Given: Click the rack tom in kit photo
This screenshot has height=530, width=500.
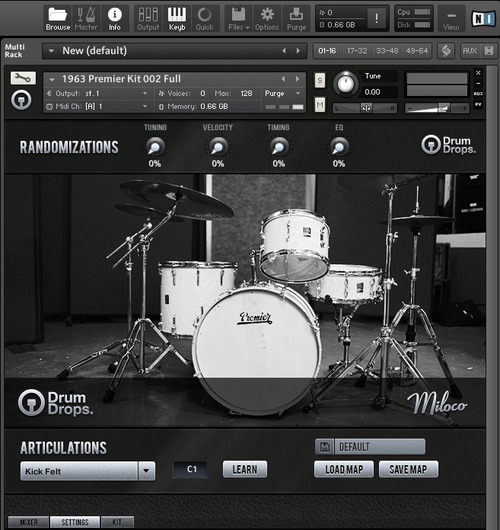Looking at the screenshot, I should click(295, 246).
